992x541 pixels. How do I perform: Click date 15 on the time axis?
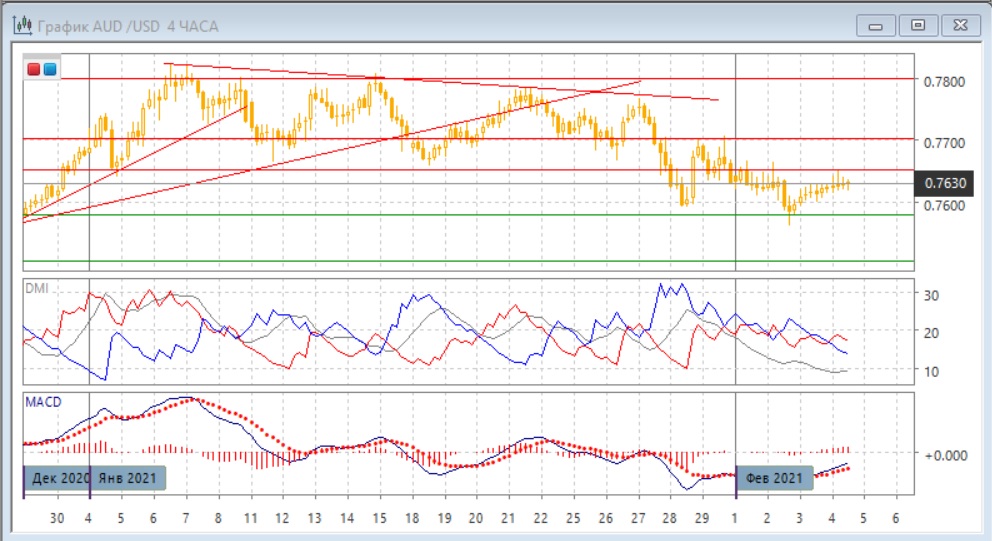(x=379, y=519)
